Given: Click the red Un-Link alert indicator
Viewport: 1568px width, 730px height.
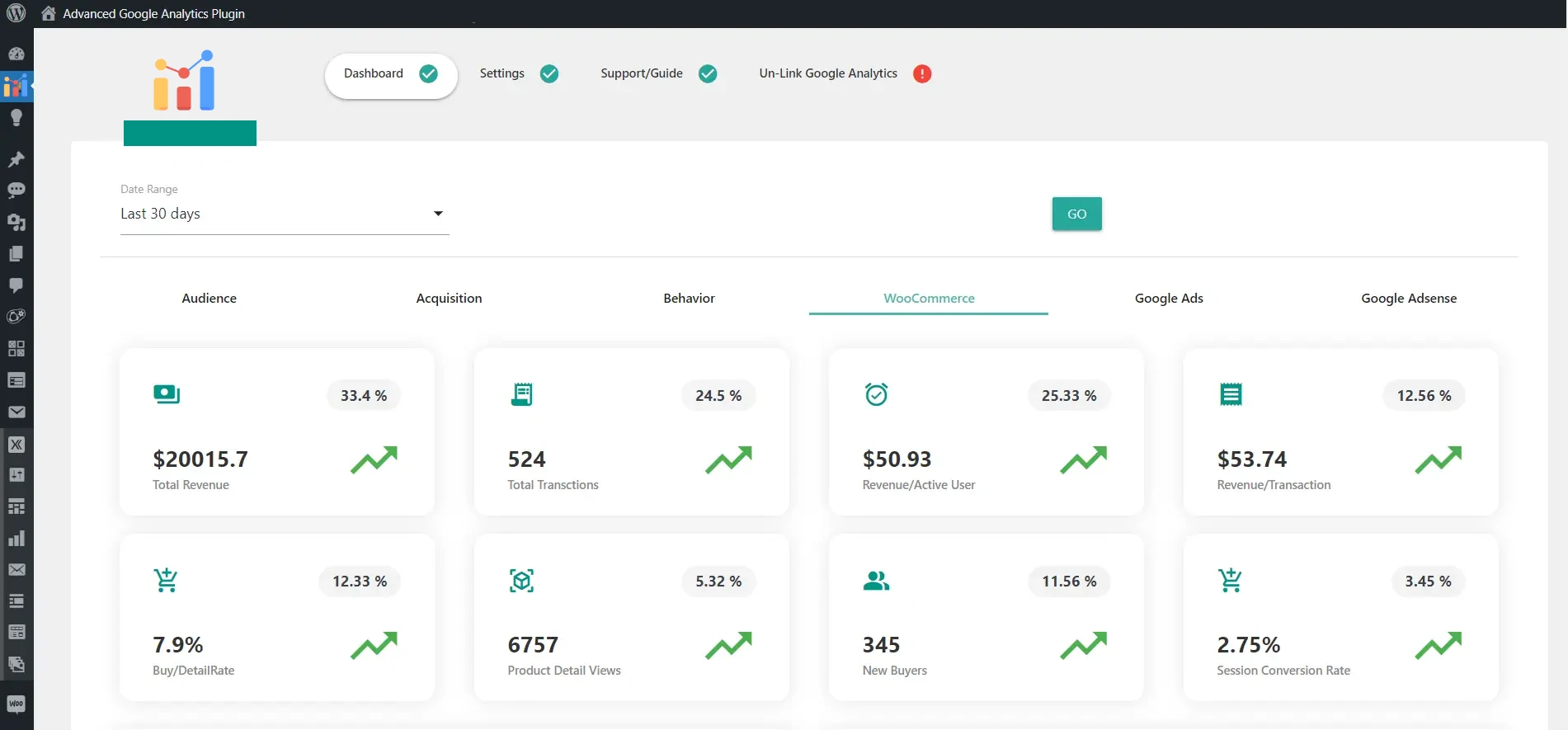Looking at the screenshot, I should (x=922, y=74).
